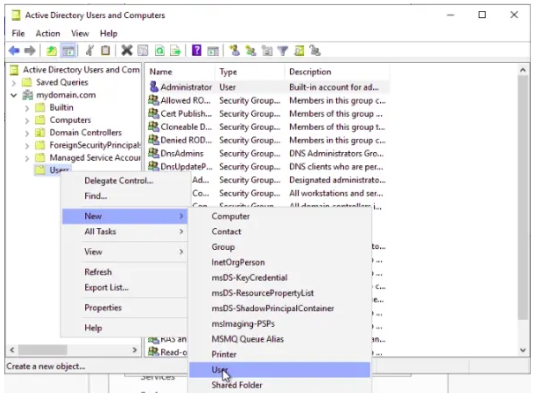The image size is (542, 402).
Task: Toggle the Show/Hide Console Tree icon
Action: [x=68, y=51]
